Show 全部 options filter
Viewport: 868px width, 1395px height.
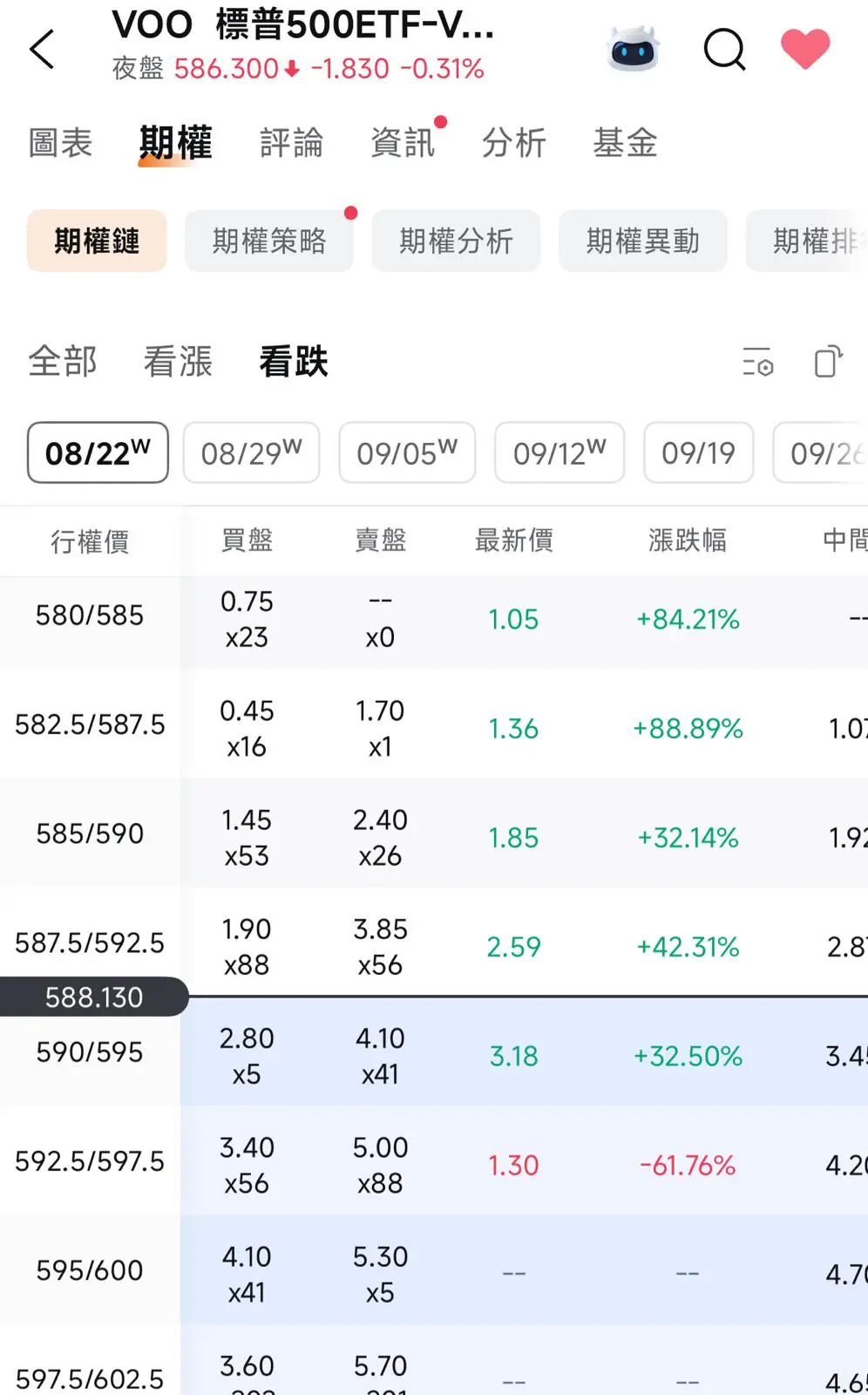tap(63, 361)
